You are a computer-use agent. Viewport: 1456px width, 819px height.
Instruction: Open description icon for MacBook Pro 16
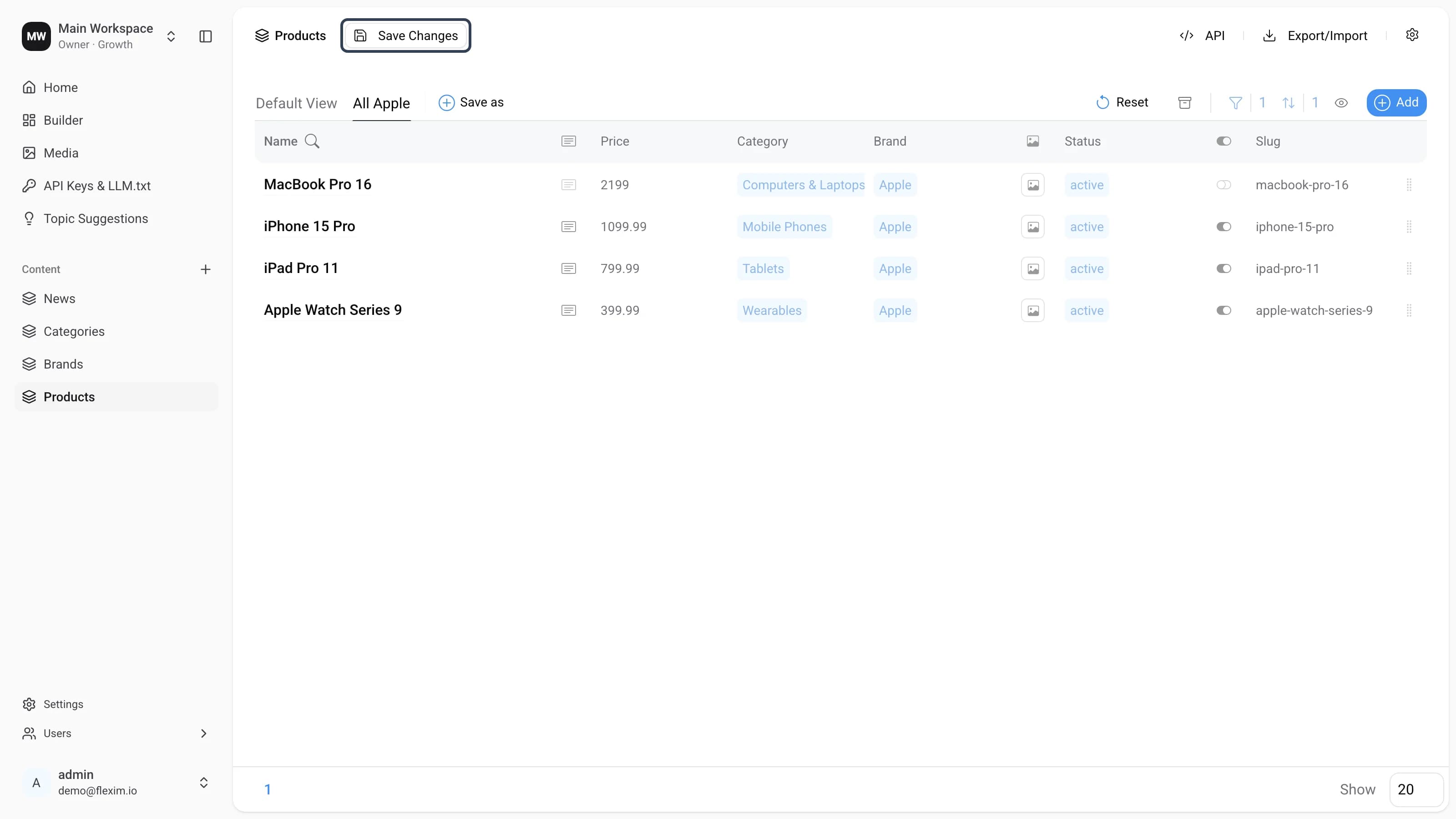(x=569, y=185)
